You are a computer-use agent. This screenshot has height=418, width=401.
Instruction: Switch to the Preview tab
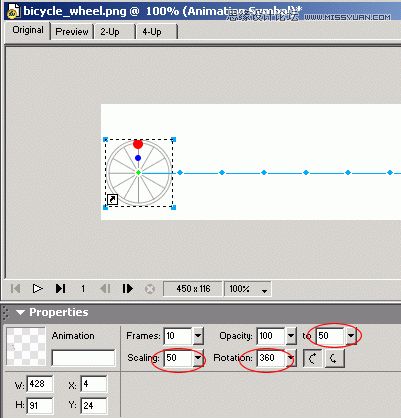[72, 32]
